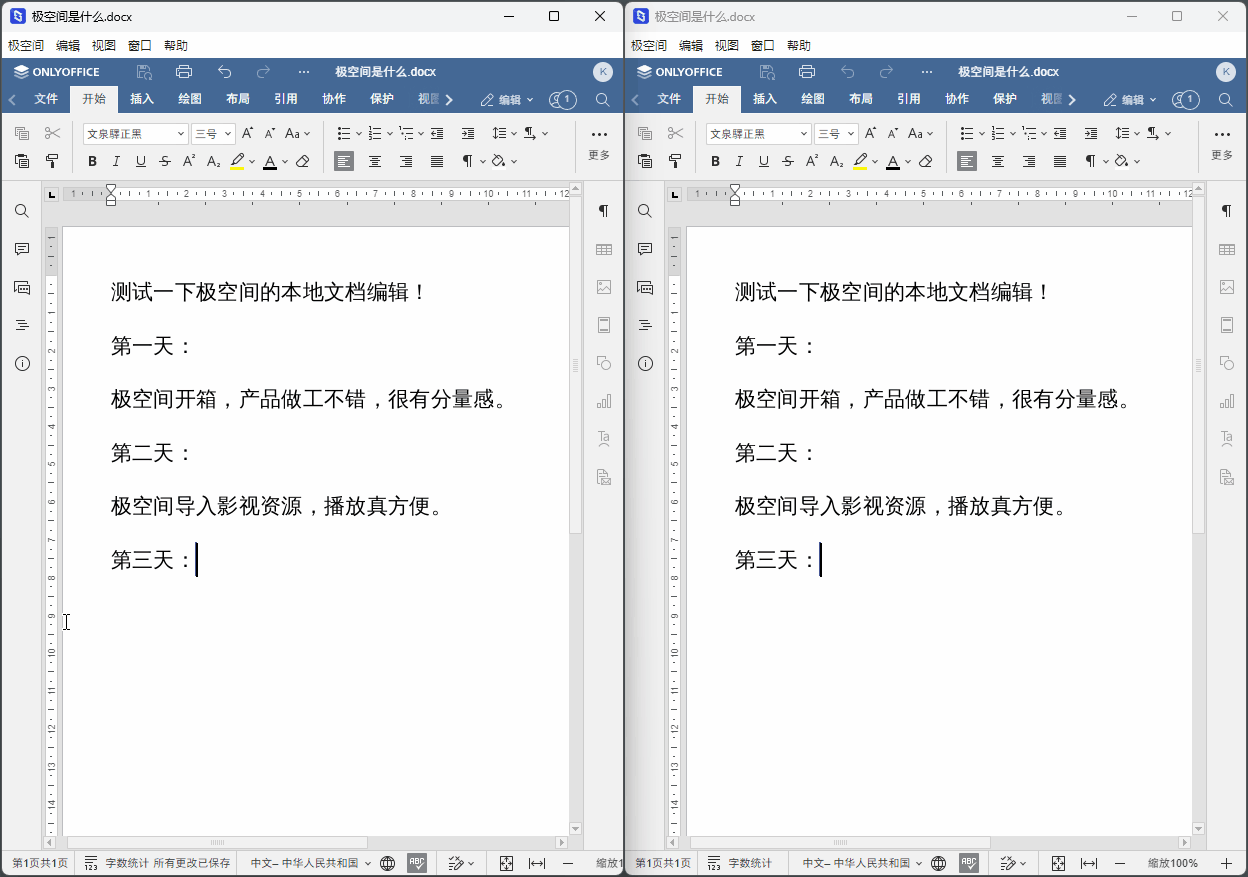Expand track changes dropdown in right status bar
1248x877 pixels.
pyautogui.click(x=1025, y=863)
